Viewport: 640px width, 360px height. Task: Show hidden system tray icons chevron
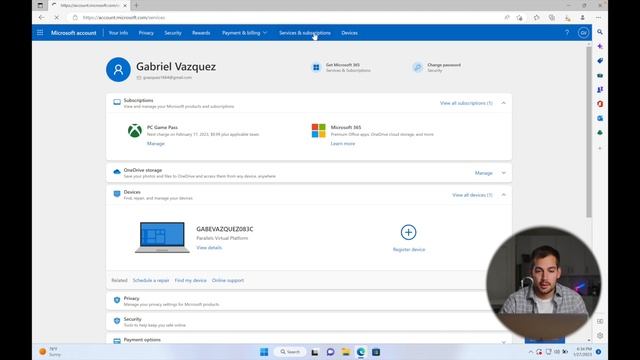(x=531, y=352)
